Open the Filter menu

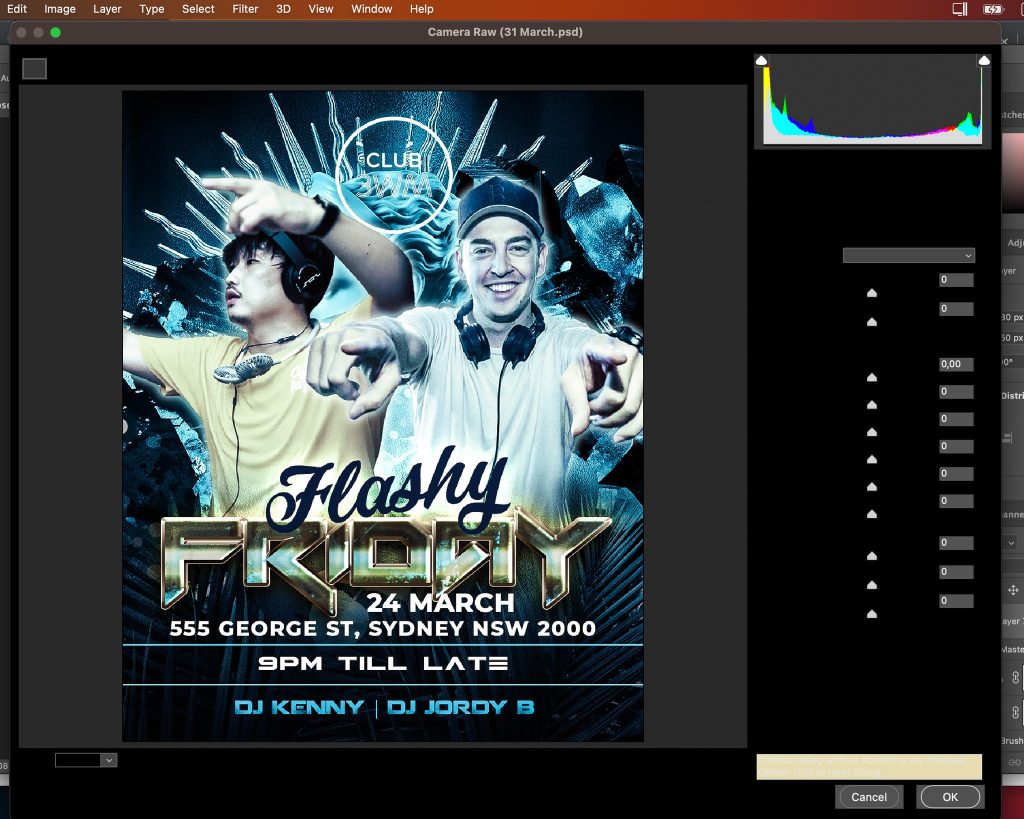[245, 9]
